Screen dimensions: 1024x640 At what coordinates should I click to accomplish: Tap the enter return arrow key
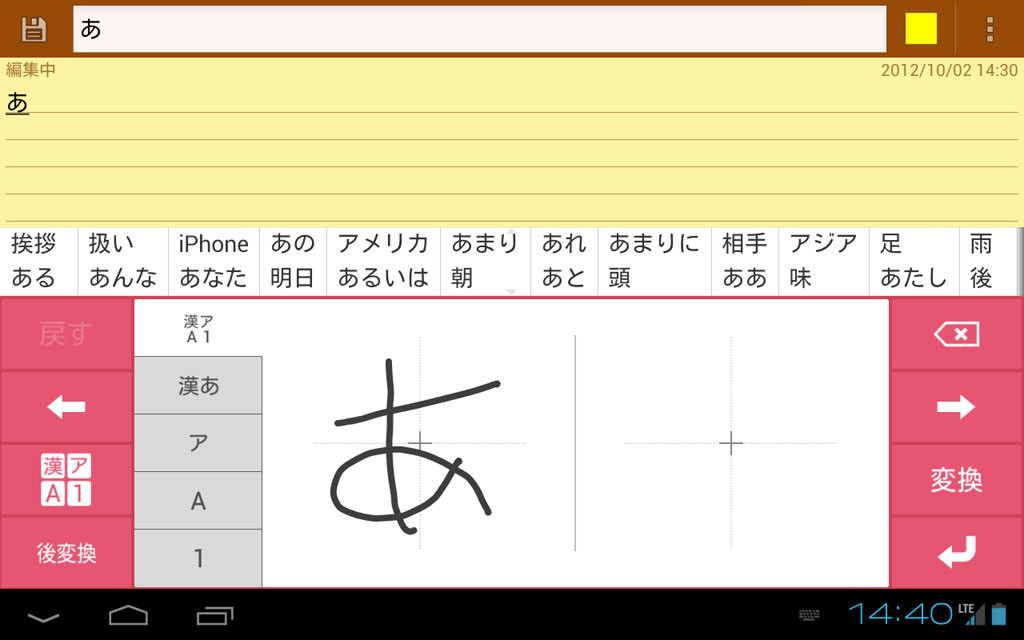pyautogui.click(x=956, y=552)
